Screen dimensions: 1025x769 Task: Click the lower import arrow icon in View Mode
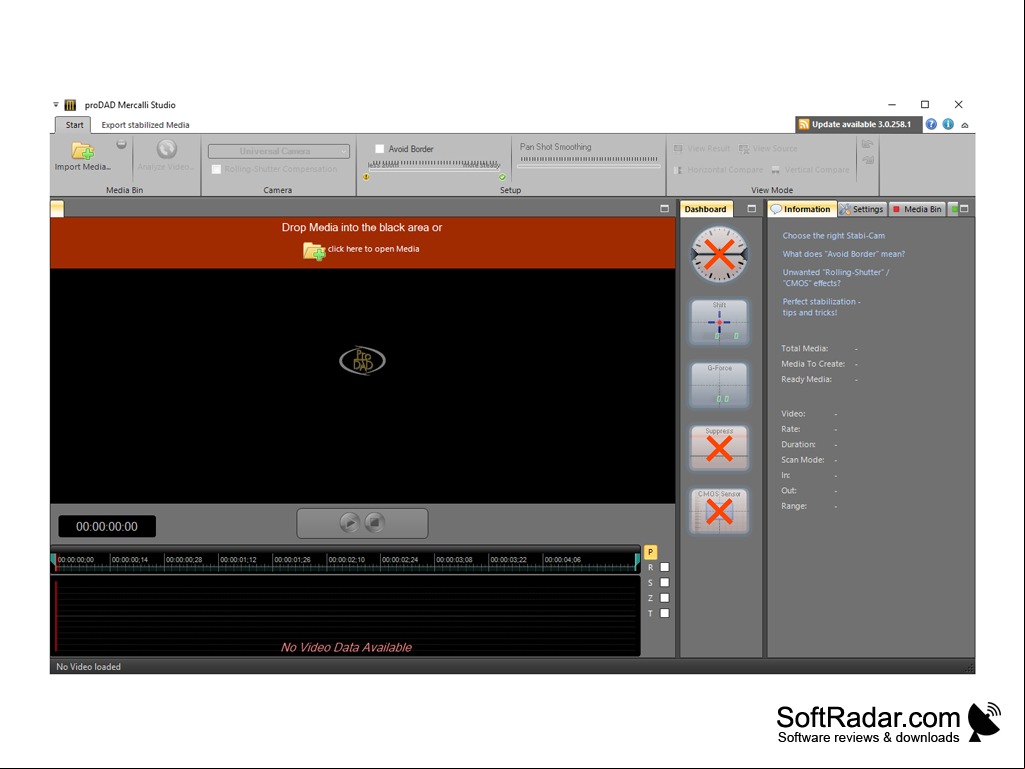867,160
